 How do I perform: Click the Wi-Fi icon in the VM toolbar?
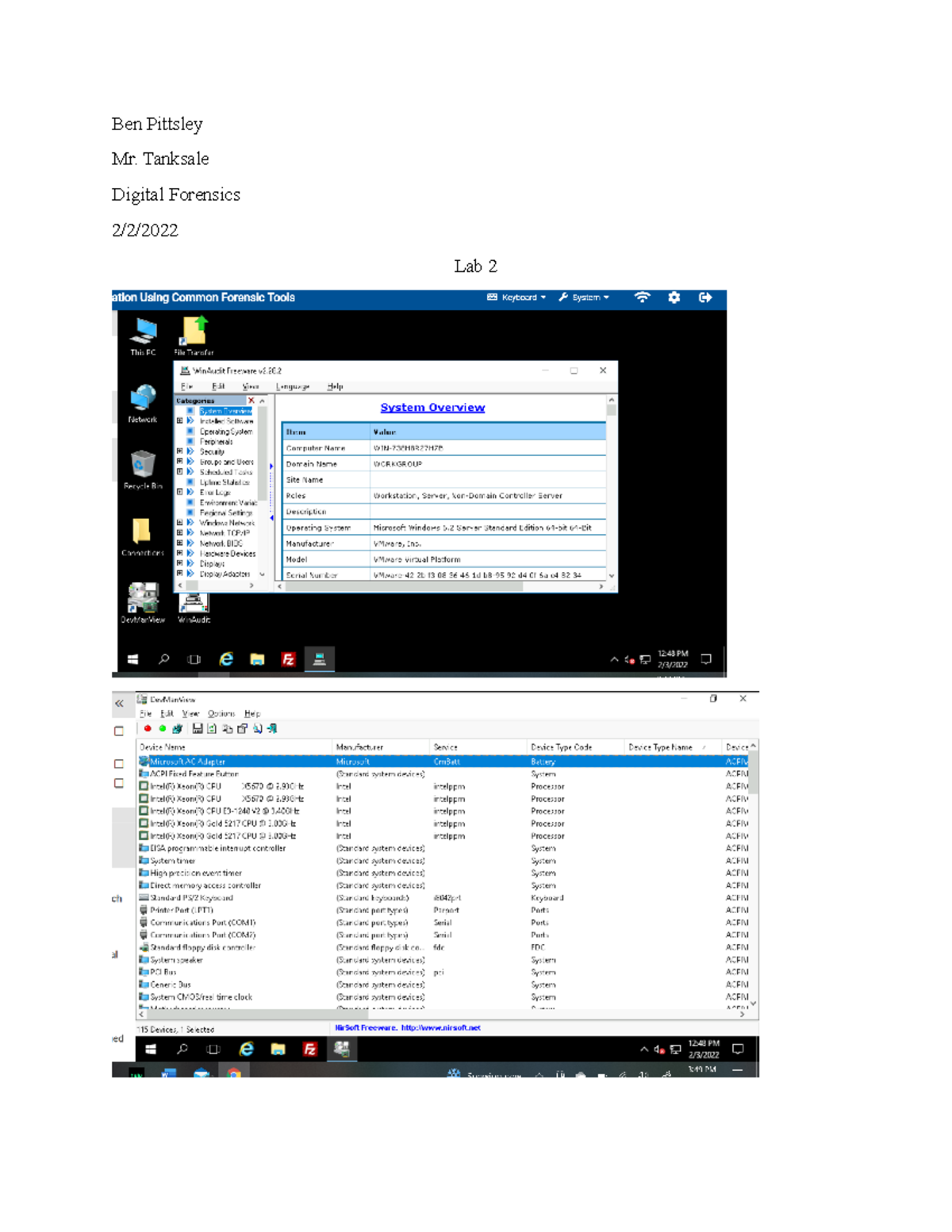point(643,297)
